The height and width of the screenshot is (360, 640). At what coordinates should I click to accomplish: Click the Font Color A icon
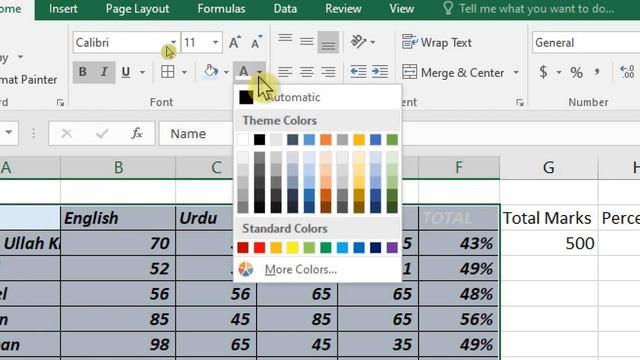coord(243,72)
